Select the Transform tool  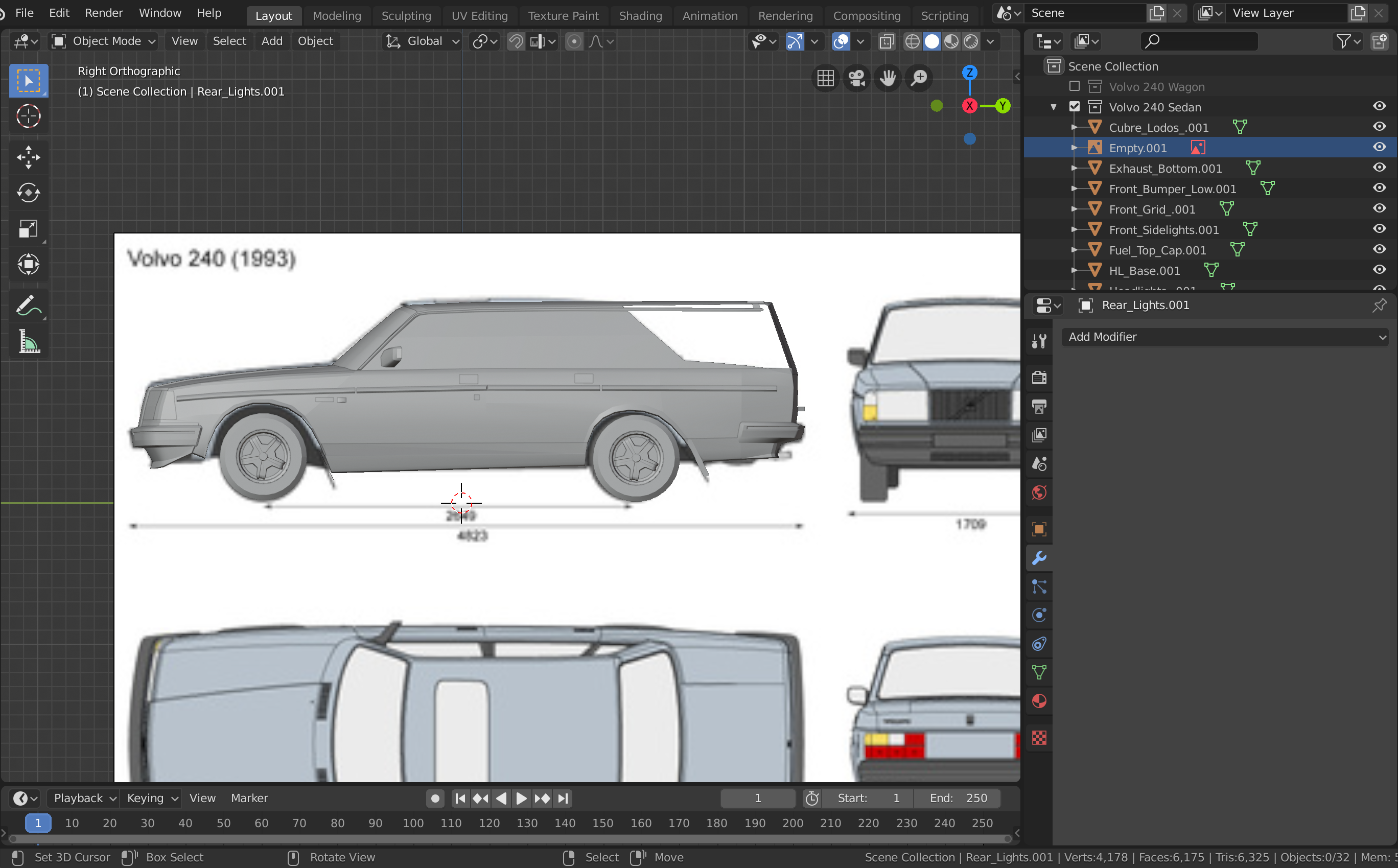[x=28, y=265]
